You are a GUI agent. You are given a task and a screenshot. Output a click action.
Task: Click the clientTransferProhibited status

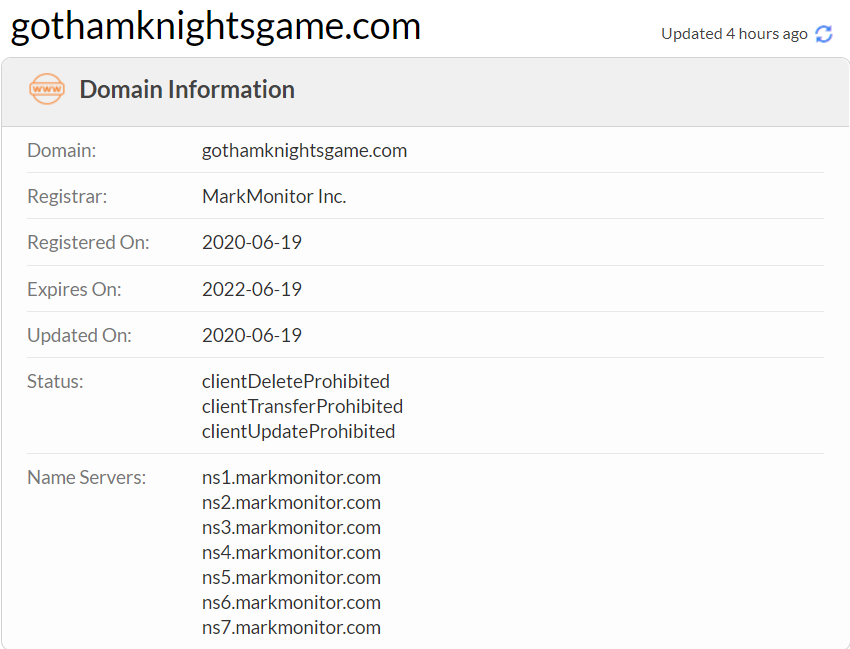pos(302,406)
